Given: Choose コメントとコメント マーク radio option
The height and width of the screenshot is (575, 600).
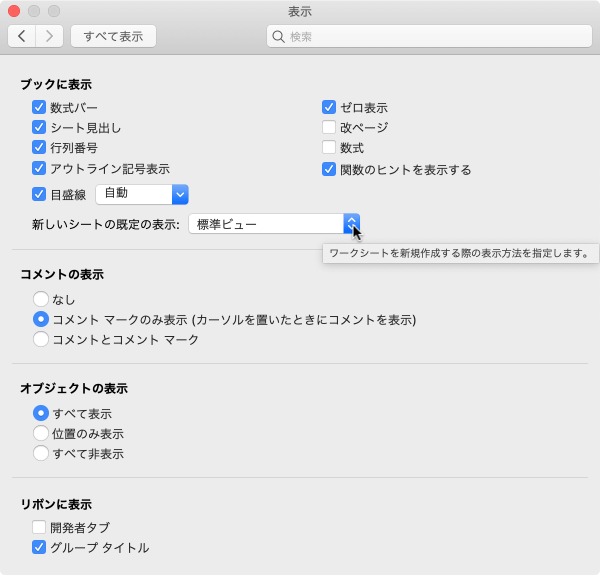Looking at the screenshot, I should (41, 339).
